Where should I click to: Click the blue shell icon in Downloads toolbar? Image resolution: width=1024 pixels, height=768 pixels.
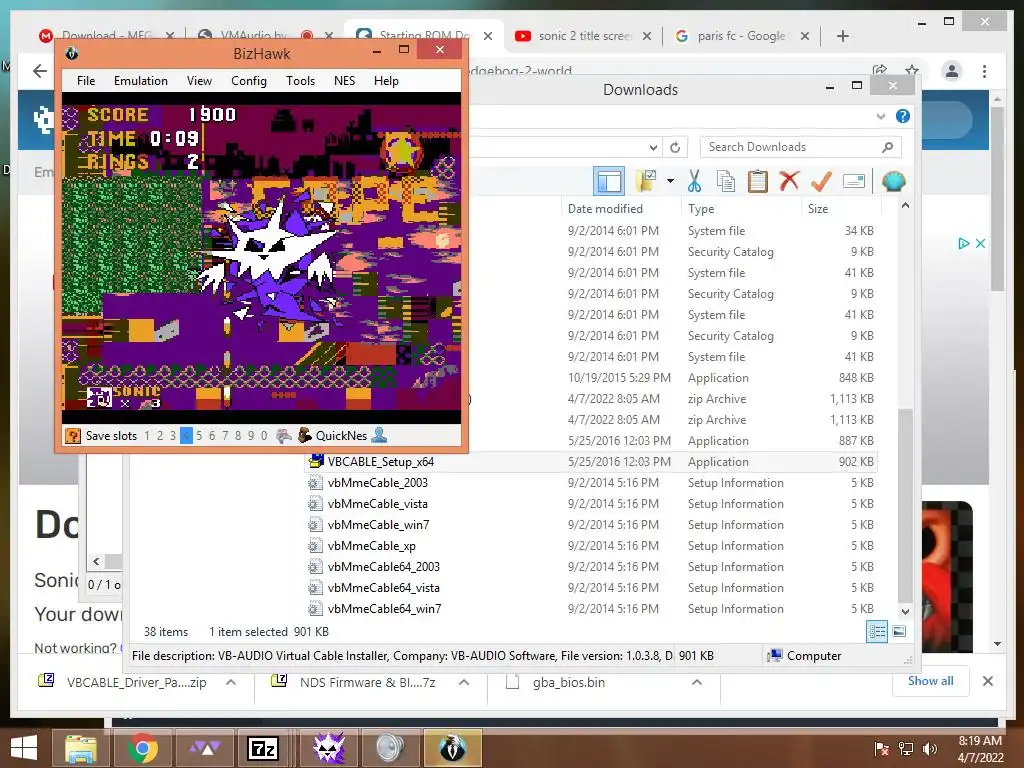pyautogui.click(x=893, y=181)
